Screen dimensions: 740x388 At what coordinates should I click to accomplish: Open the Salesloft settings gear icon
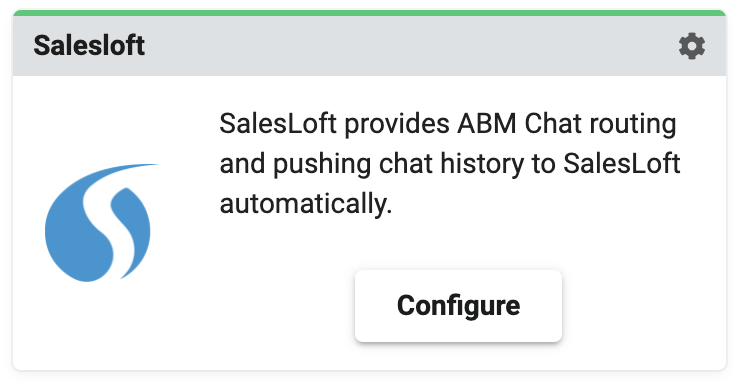pos(692,46)
